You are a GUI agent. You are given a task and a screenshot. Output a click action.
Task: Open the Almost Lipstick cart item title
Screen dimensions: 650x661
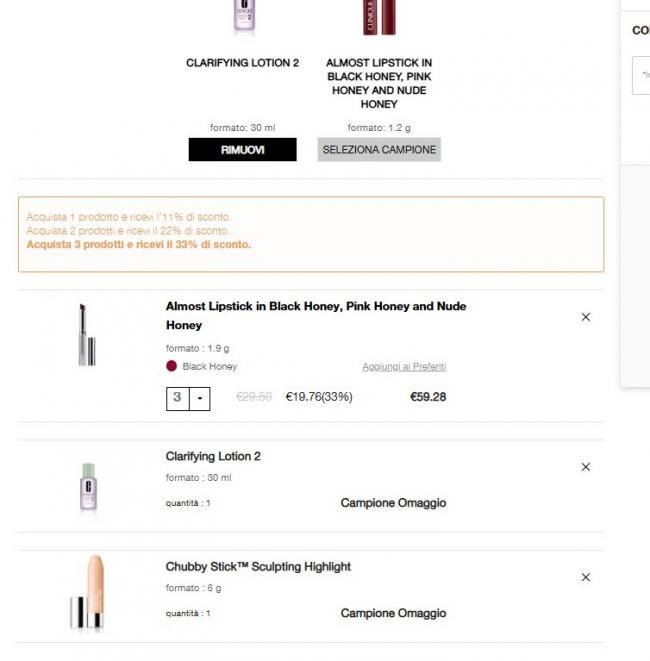315,315
